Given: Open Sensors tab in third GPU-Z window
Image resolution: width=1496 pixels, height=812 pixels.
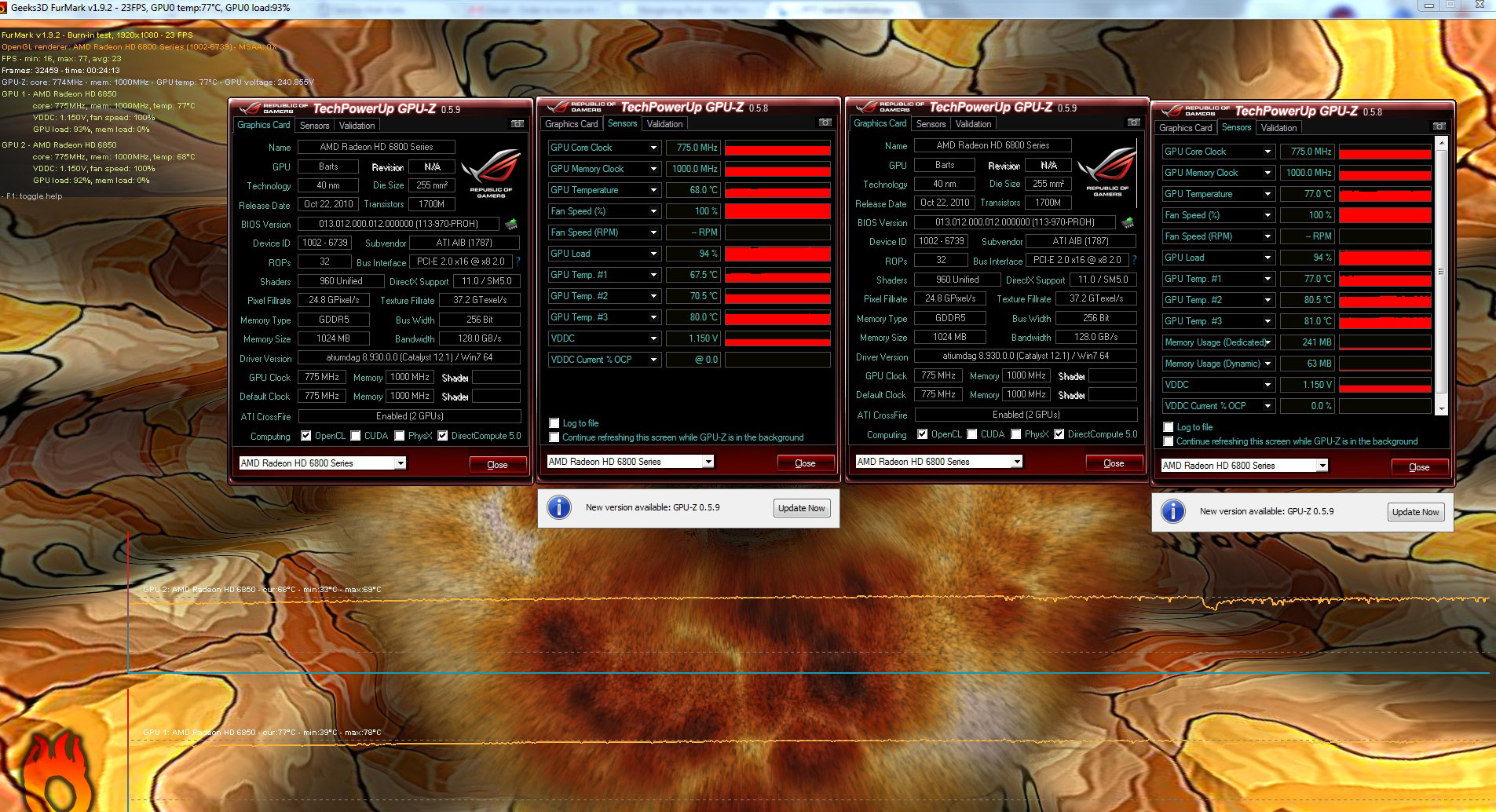Looking at the screenshot, I should 931,124.
